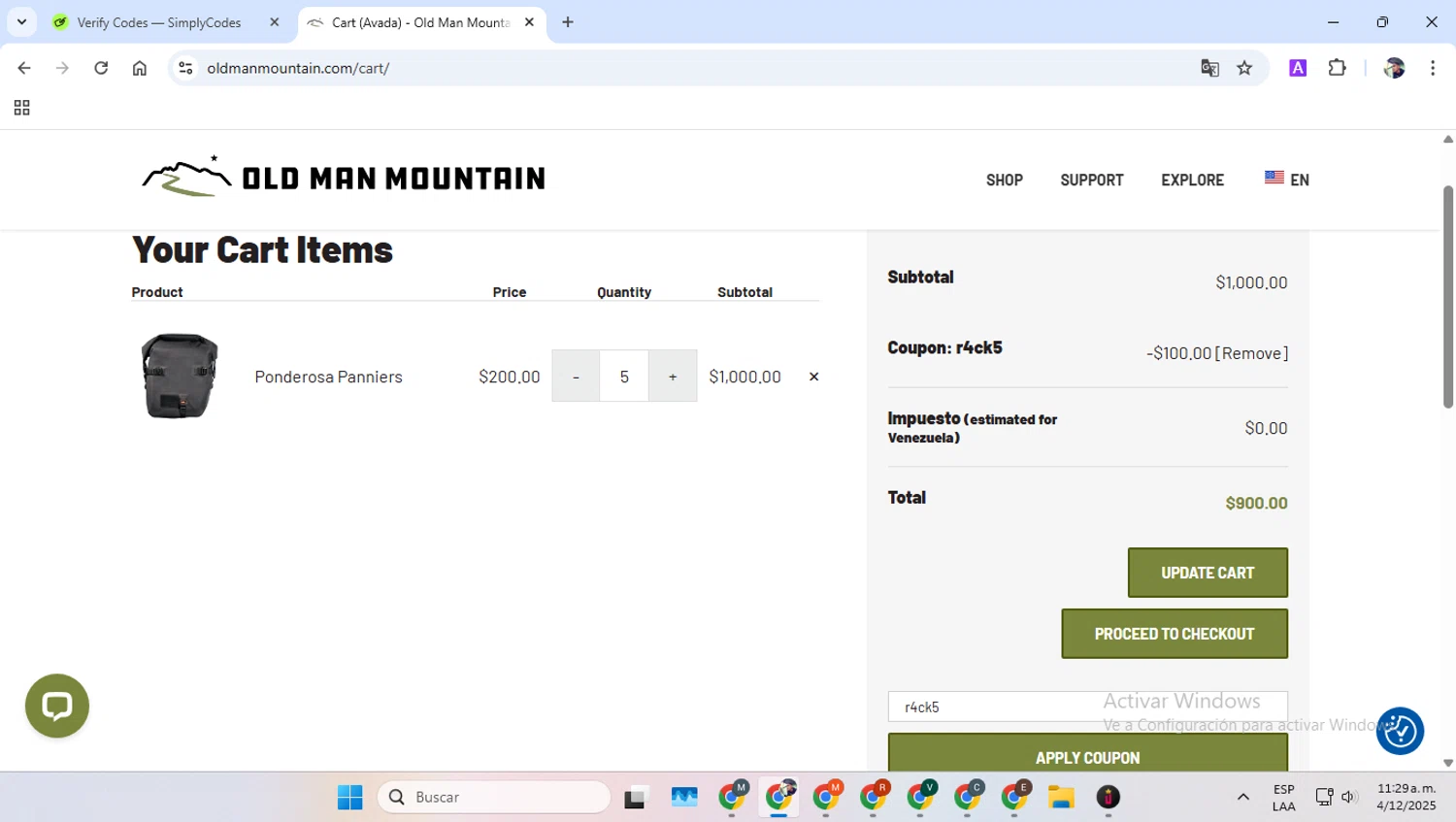
Task: Remove the r4ck5 coupon
Action: [x=1251, y=353]
